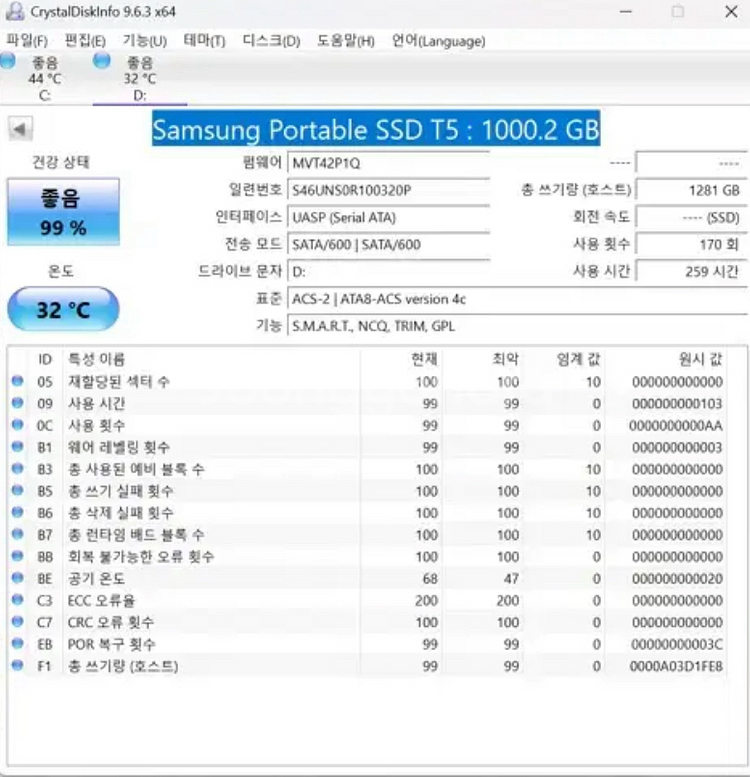
Task: Click status icon of attribute BE
Action: (x=18, y=577)
